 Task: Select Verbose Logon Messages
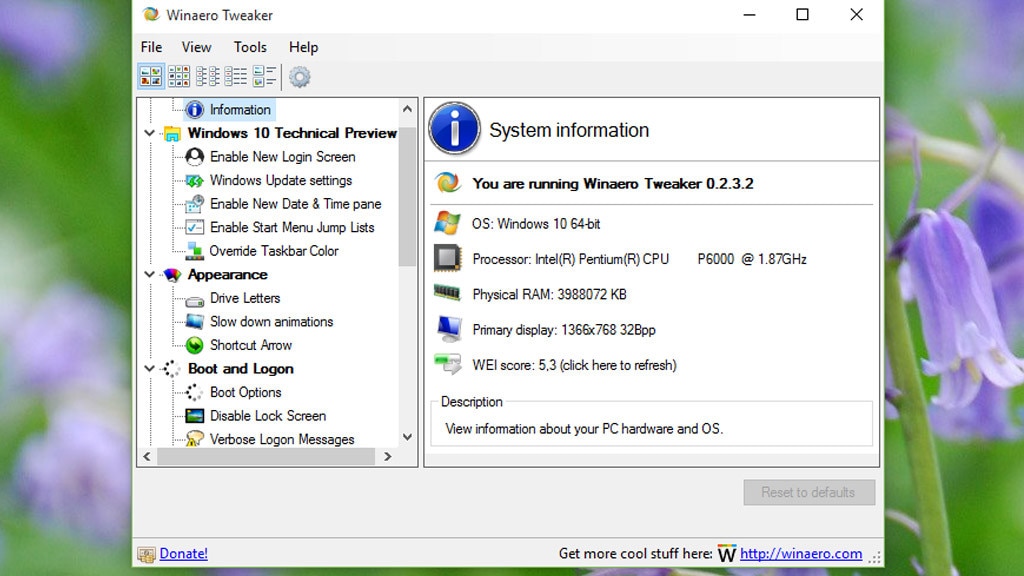tap(282, 439)
